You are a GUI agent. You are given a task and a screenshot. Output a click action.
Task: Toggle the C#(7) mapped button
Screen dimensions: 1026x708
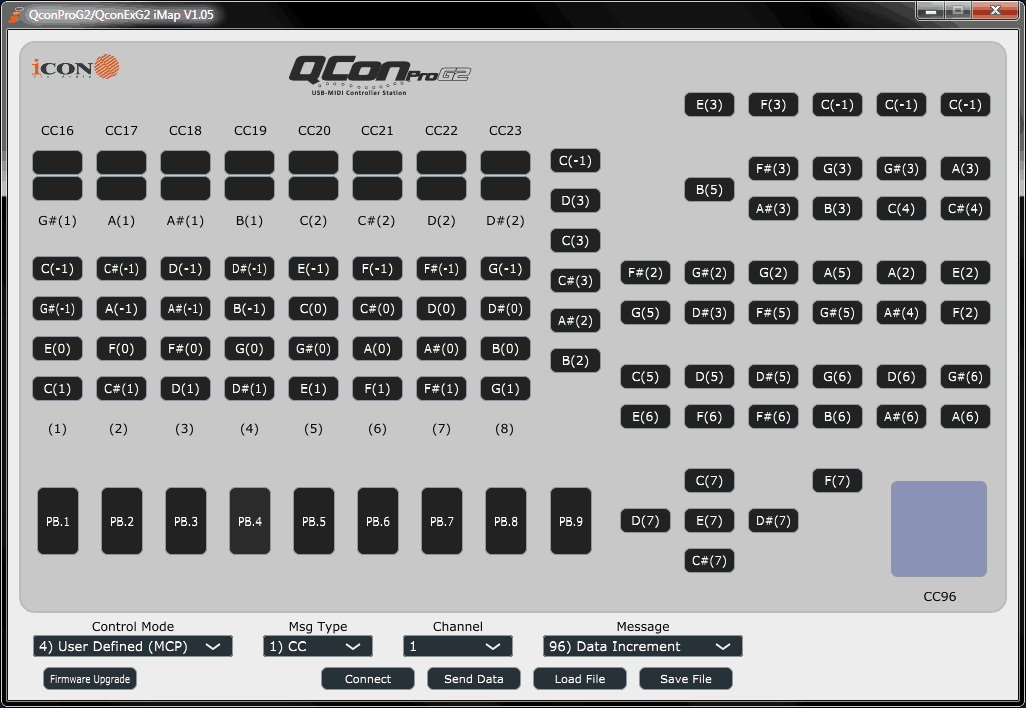coord(709,560)
